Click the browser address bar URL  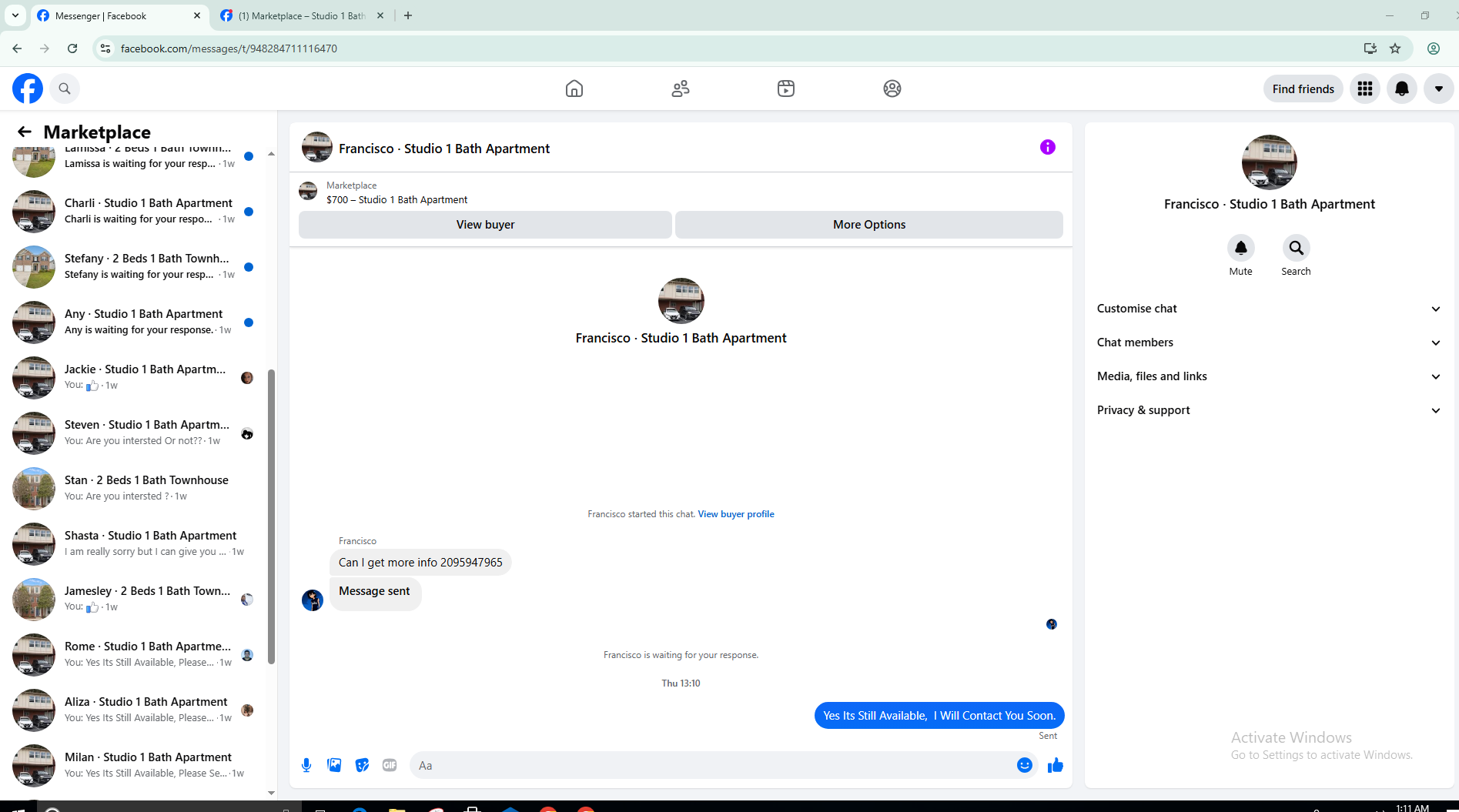(229, 48)
